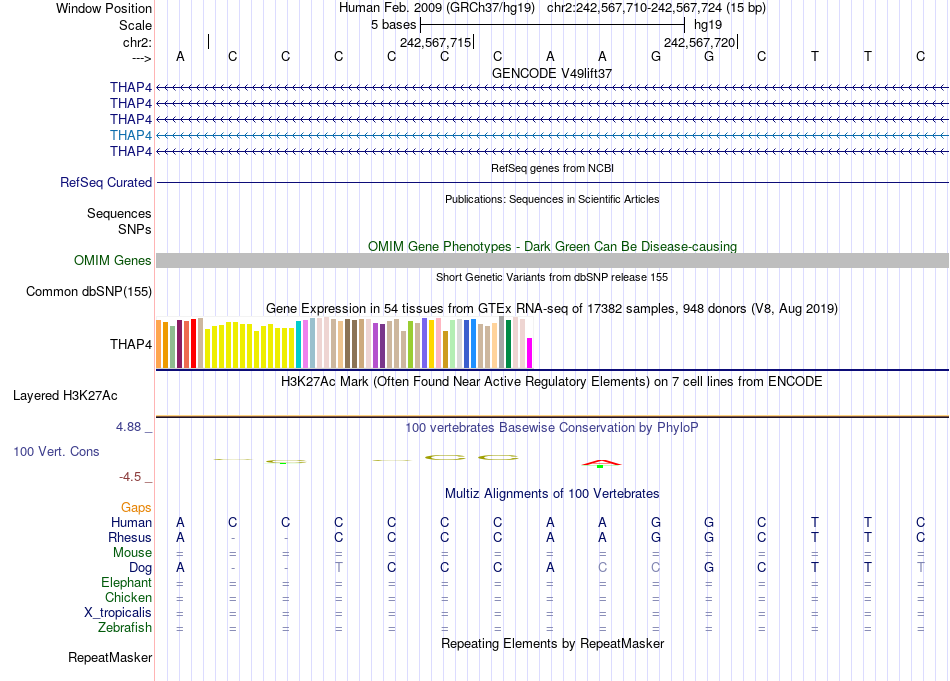Click the Human Feb. 2009 (GRCh37/hg19) text
The width and height of the screenshot is (950, 681).
[437, 8]
